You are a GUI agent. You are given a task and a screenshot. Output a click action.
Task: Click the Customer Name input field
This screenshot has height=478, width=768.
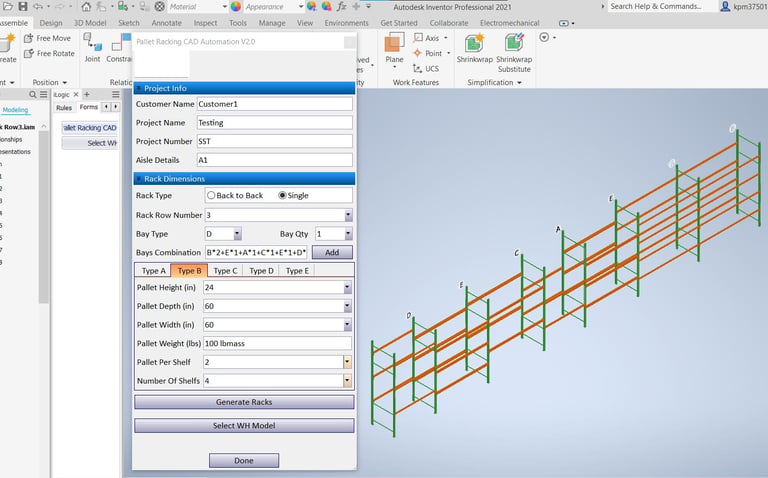[274, 104]
